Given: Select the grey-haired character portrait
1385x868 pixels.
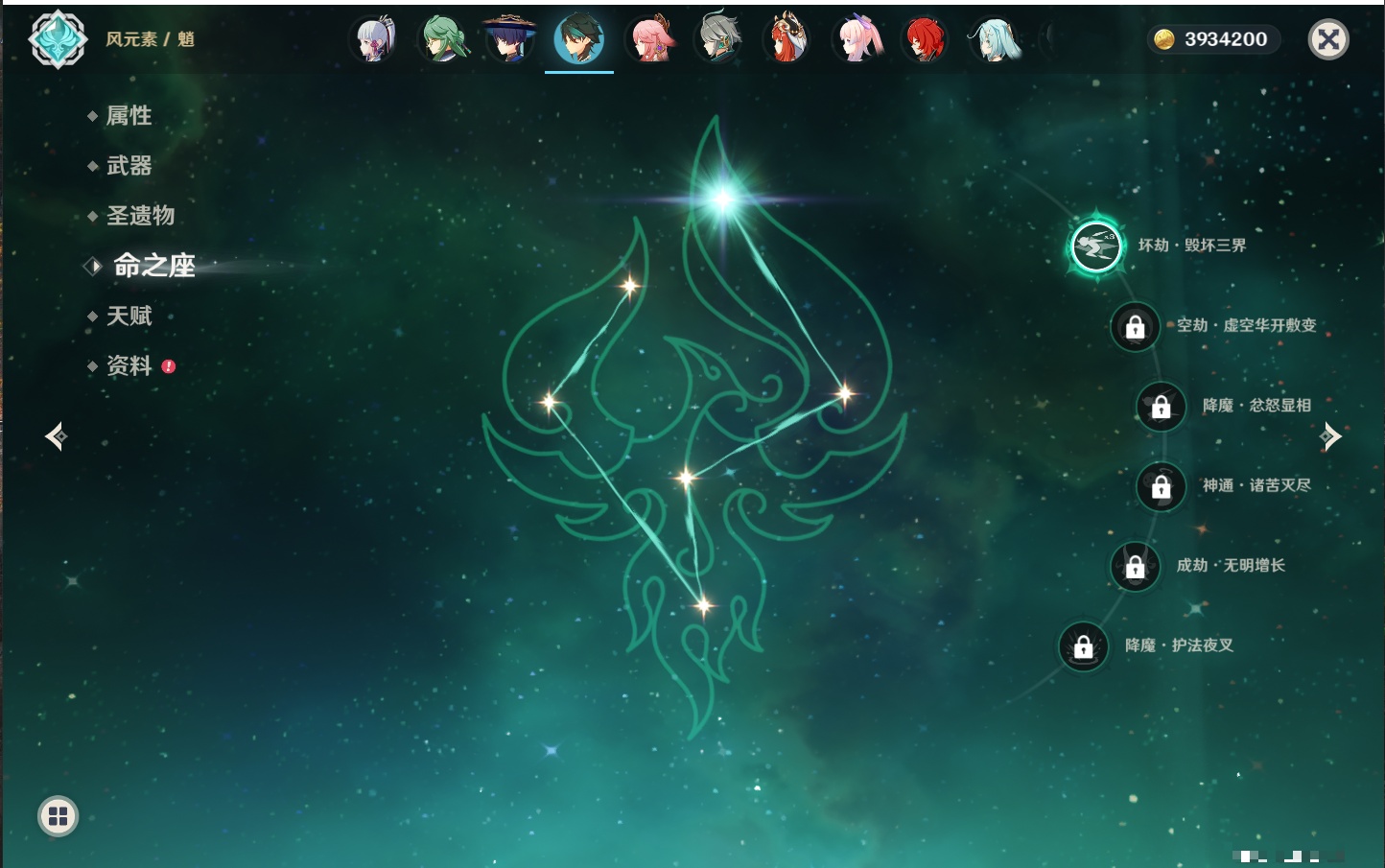Looking at the screenshot, I should 719,39.
